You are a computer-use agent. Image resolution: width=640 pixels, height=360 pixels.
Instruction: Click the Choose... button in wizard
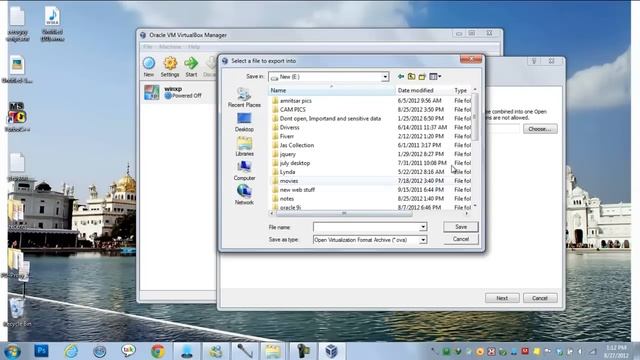pyautogui.click(x=540, y=129)
